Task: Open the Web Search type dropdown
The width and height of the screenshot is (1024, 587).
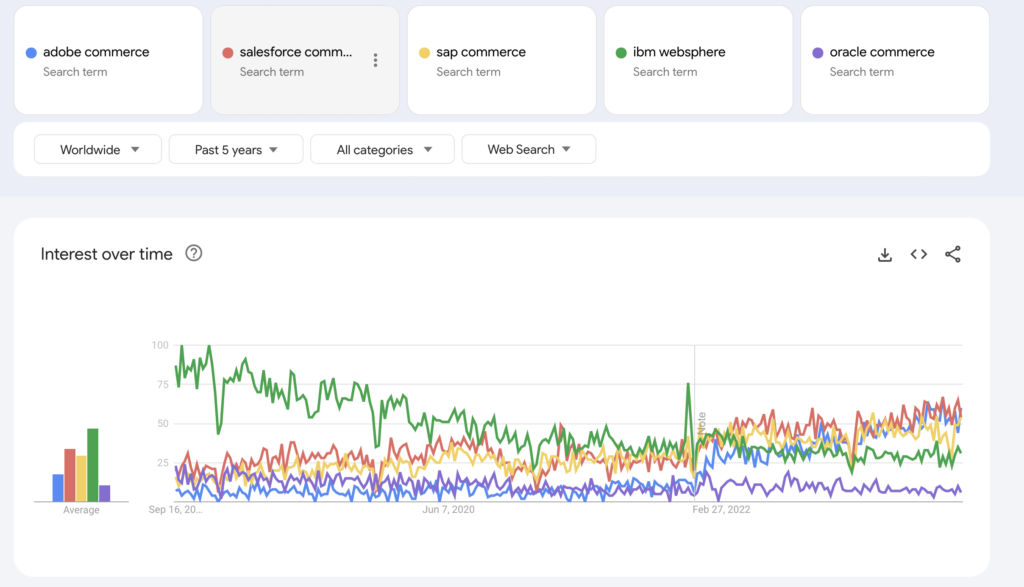Action: [529, 150]
